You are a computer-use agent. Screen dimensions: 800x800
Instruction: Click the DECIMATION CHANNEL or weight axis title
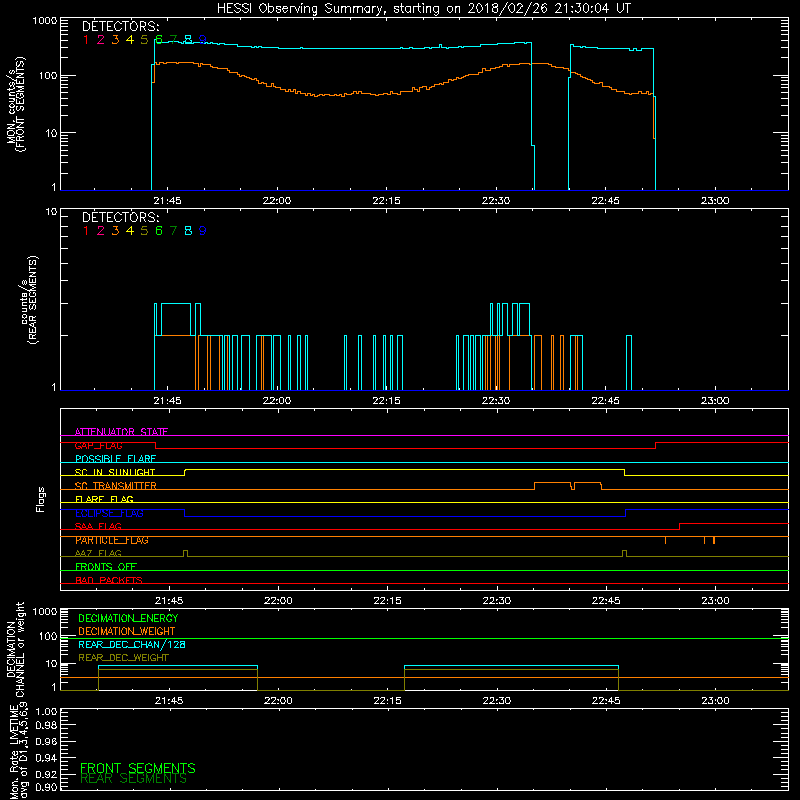(15, 649)
